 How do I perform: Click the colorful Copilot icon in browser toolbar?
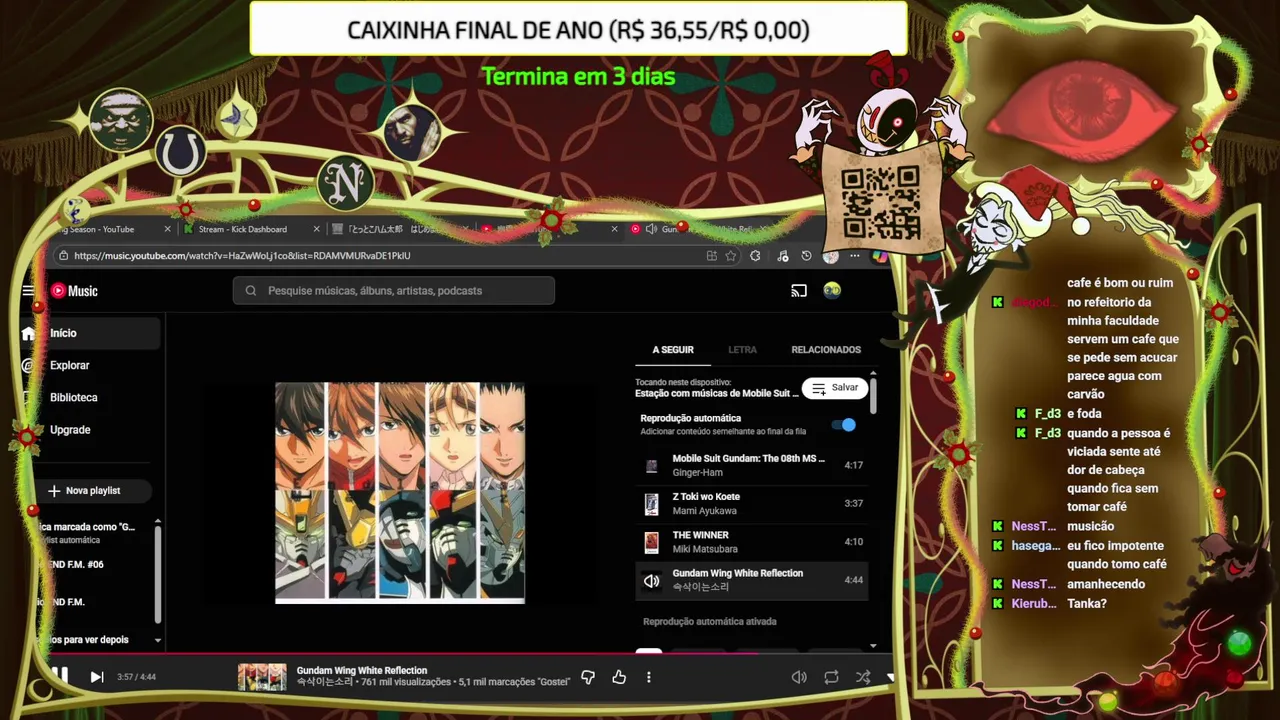click(x=879, y=256)
